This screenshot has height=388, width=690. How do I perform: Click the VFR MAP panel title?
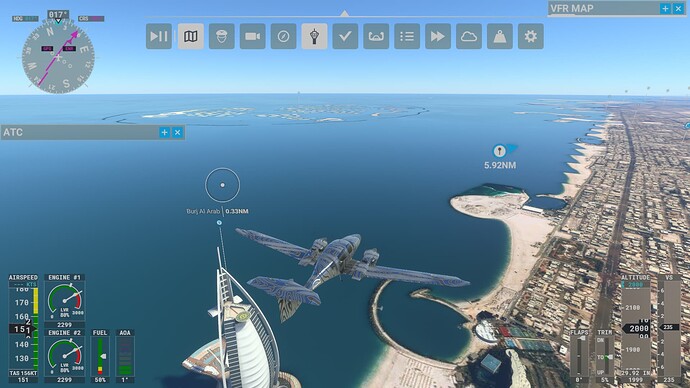click(x=572, y=8)
